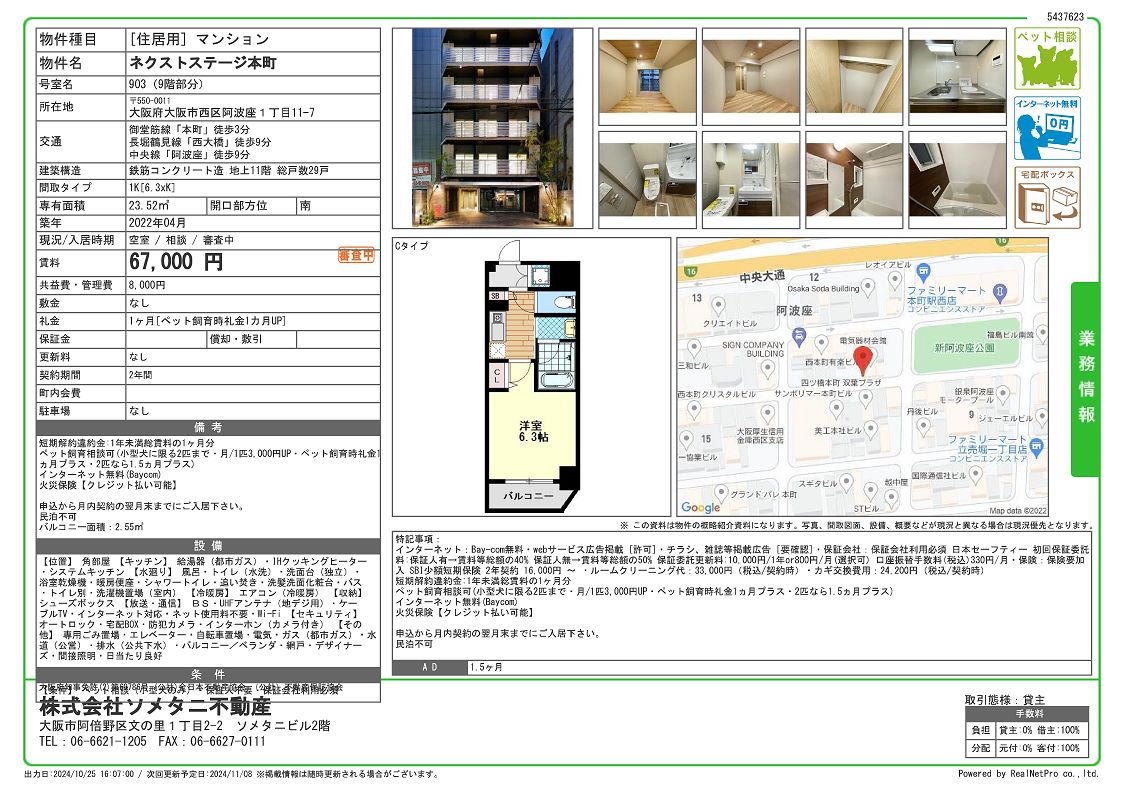Open the bathroom shower photo
The width and height of the screenshot is (1121, 790).
point(854,179)
